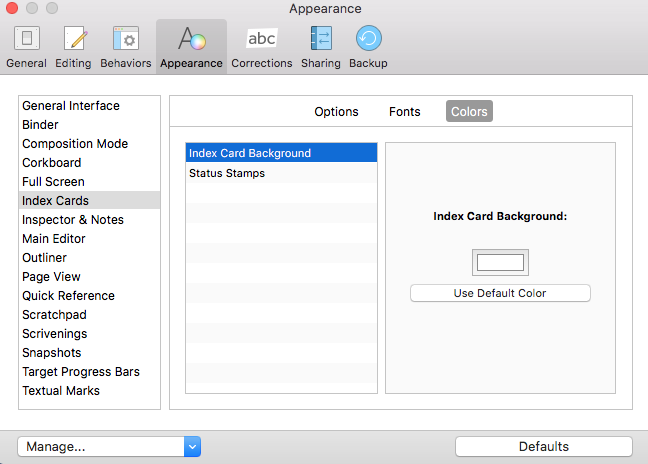
Task: Select Scratchpad in the sidebar list
Action: click(89, 315)
